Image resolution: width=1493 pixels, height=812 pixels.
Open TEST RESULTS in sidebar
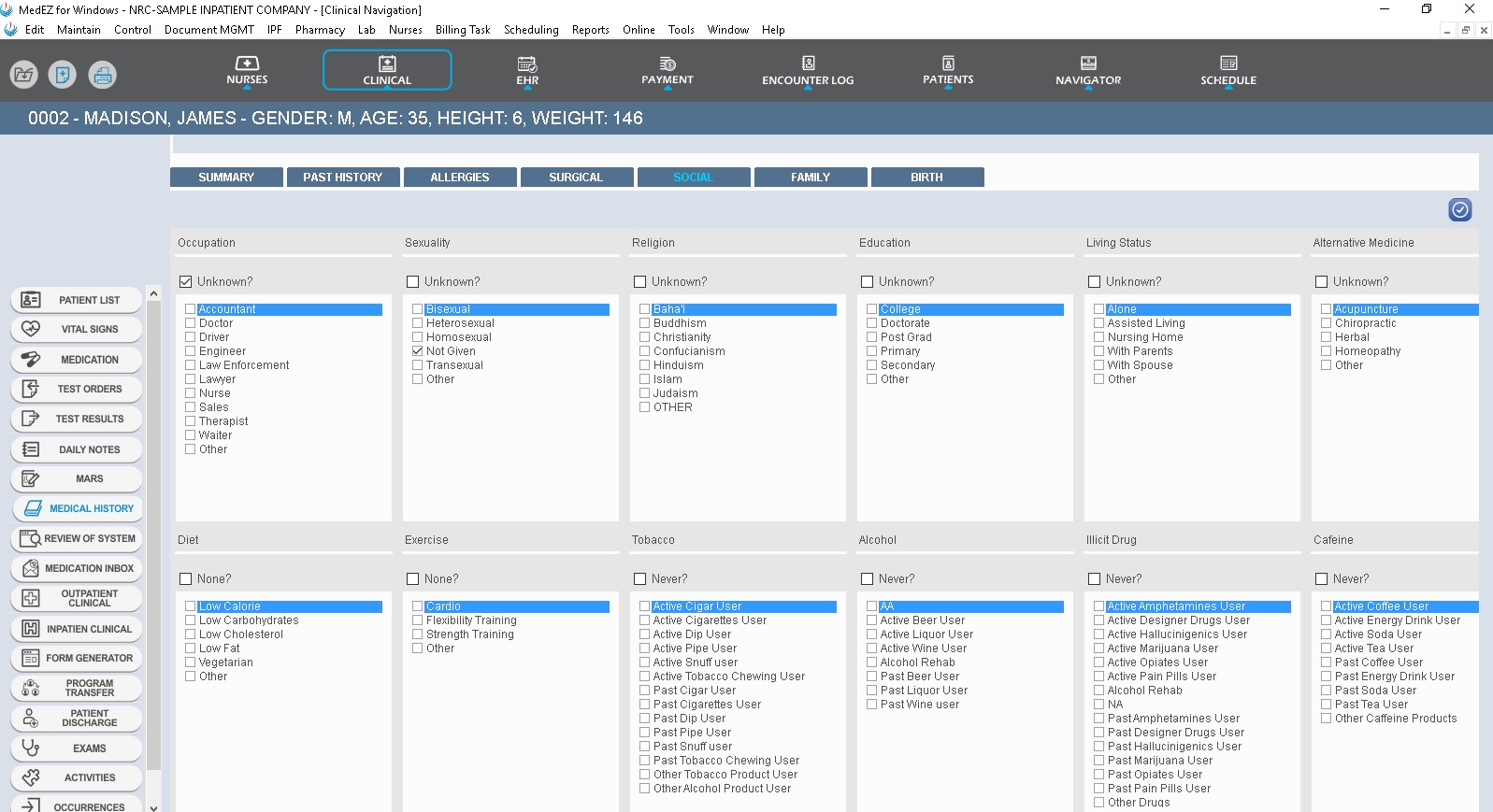pyautogui.click(x=77, y=419)
